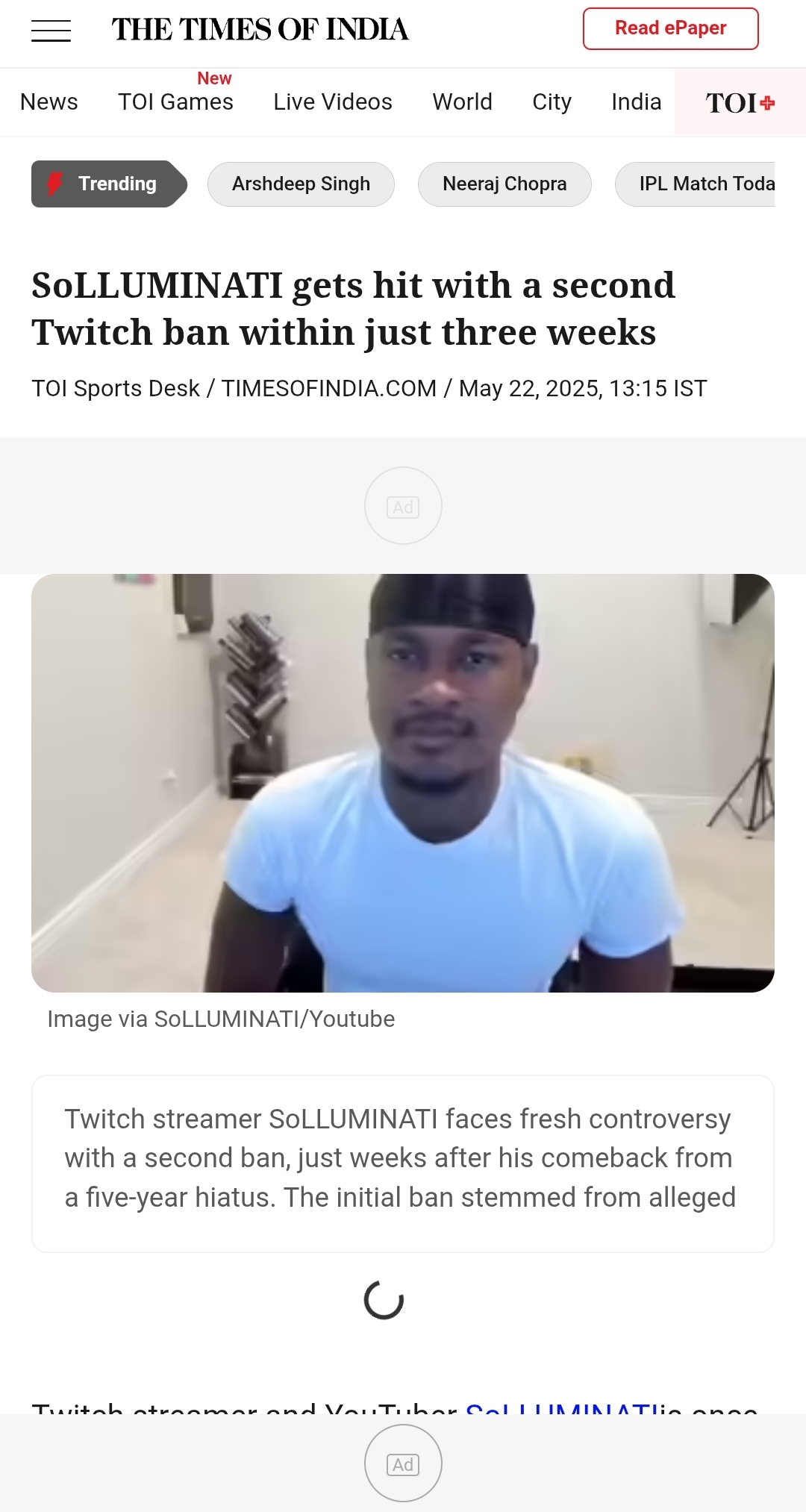
Task: Tap The Times of India logo
Action: point(260,30)
